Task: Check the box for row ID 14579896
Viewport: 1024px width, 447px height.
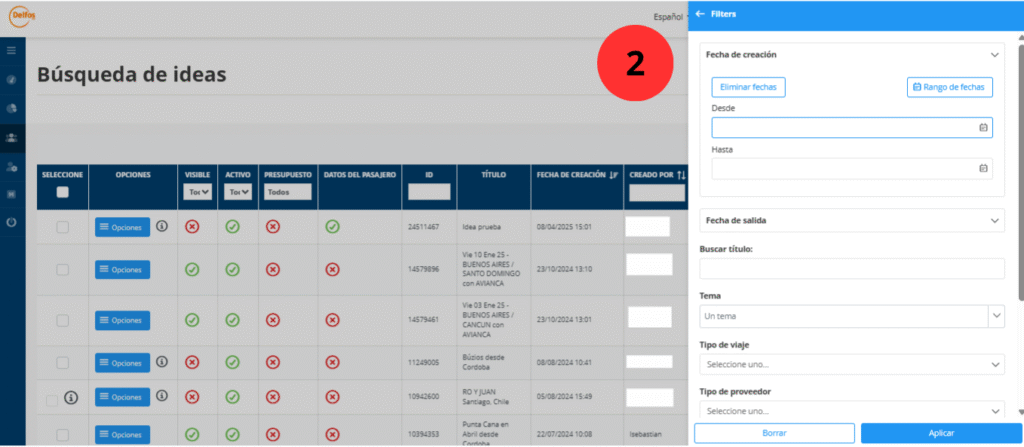Action: coord(62,270)
